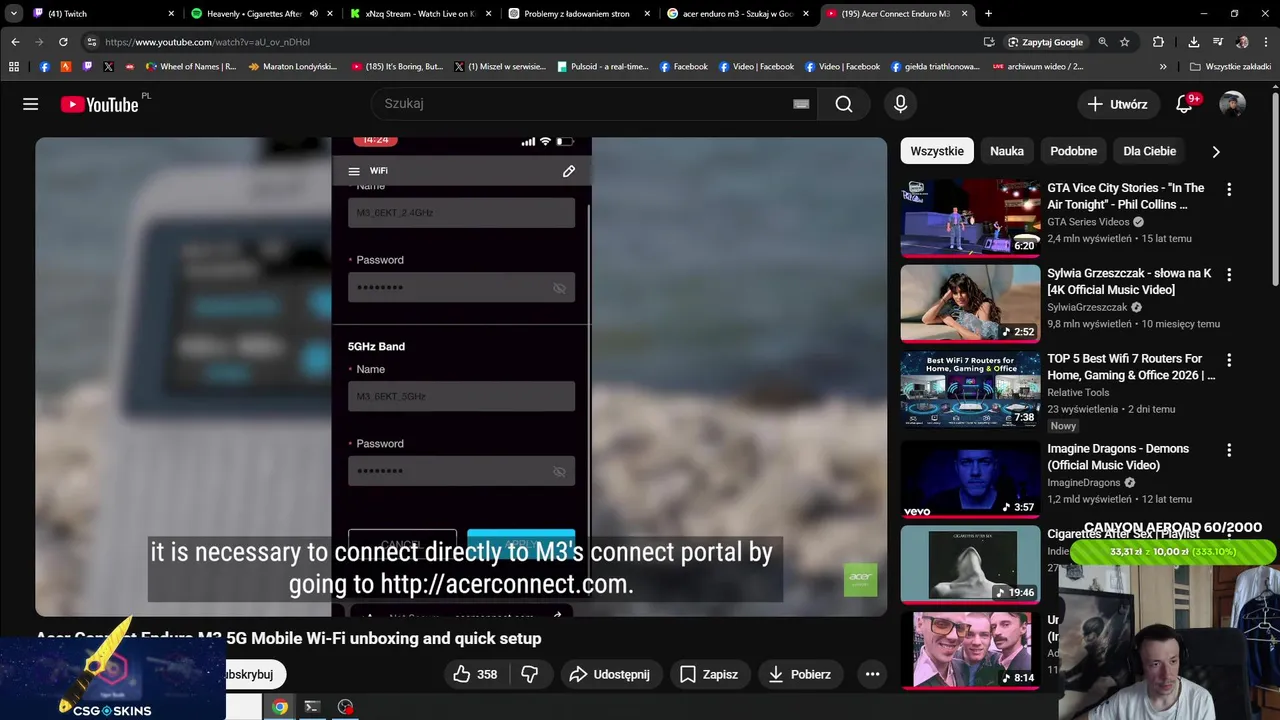Open a new browser tab

click(988, 14)
